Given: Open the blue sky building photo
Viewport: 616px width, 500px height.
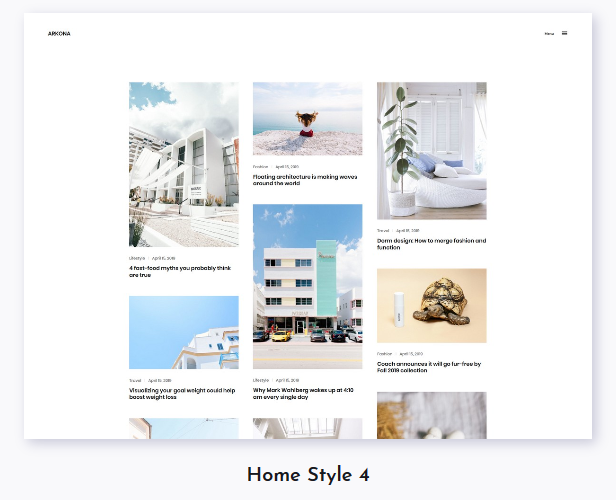Looking at the screenshot, I should 184,332.
